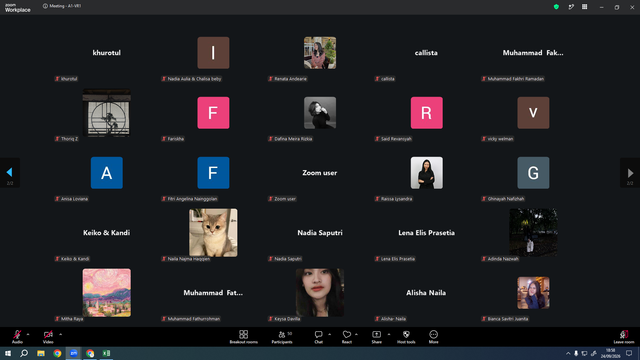The image size is (640, 360).
Task: Open File Explorer from taskbar
Action: 41,353
